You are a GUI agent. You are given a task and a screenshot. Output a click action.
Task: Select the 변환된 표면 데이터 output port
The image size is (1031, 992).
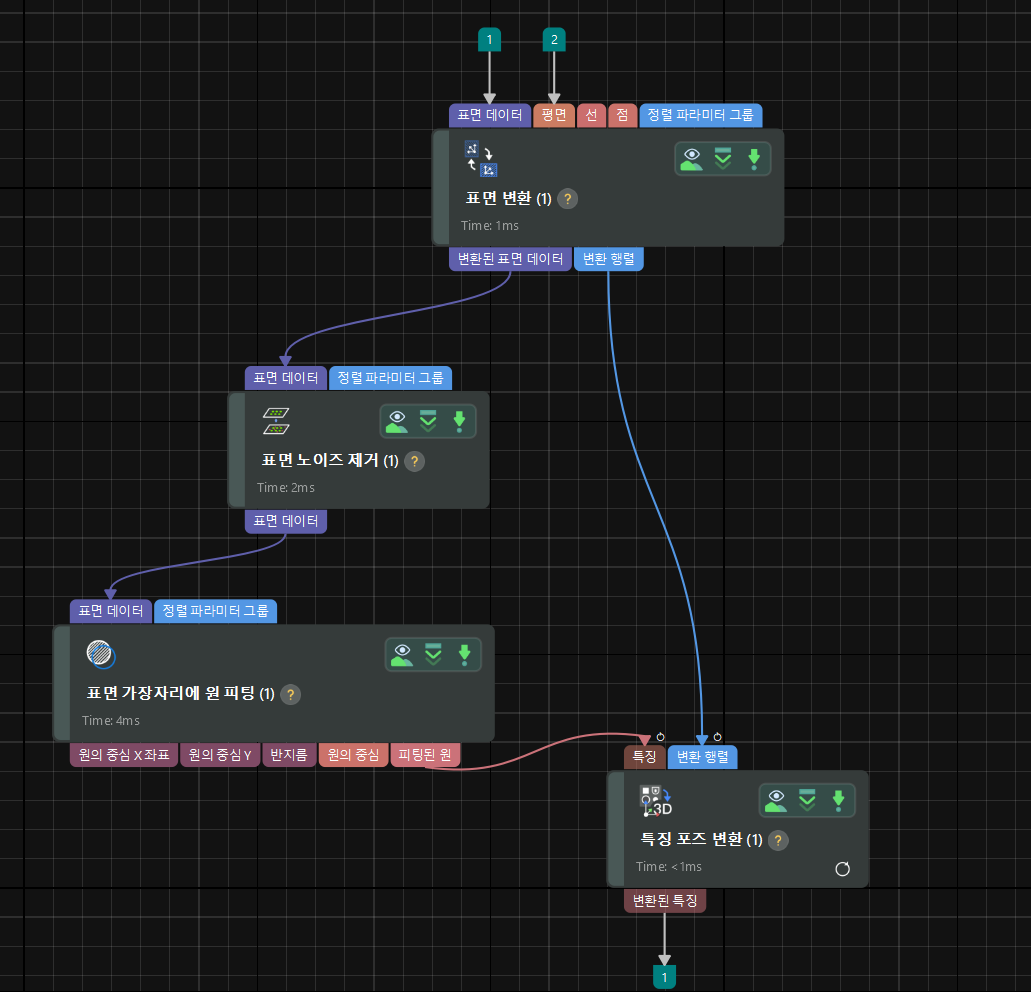click(510, 259)
